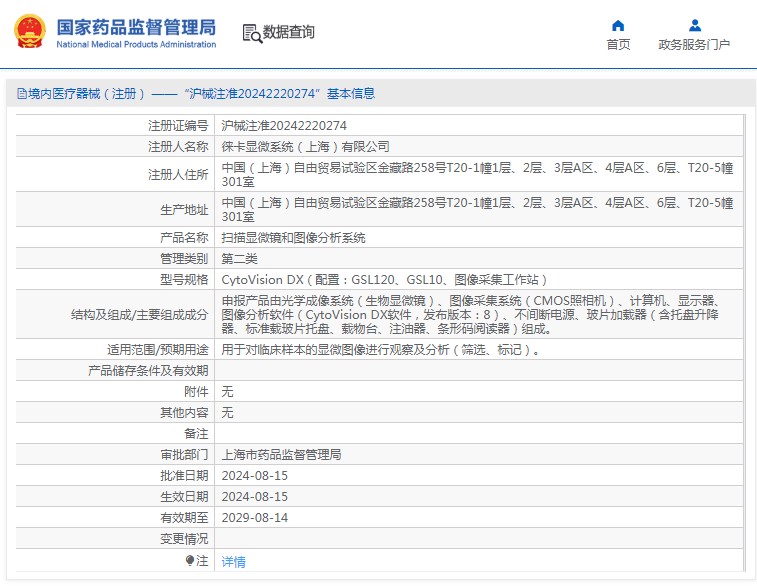This screenshot has height=586, width=757.
Task: Click the 生产地址 label
Action: click(184, 210)
